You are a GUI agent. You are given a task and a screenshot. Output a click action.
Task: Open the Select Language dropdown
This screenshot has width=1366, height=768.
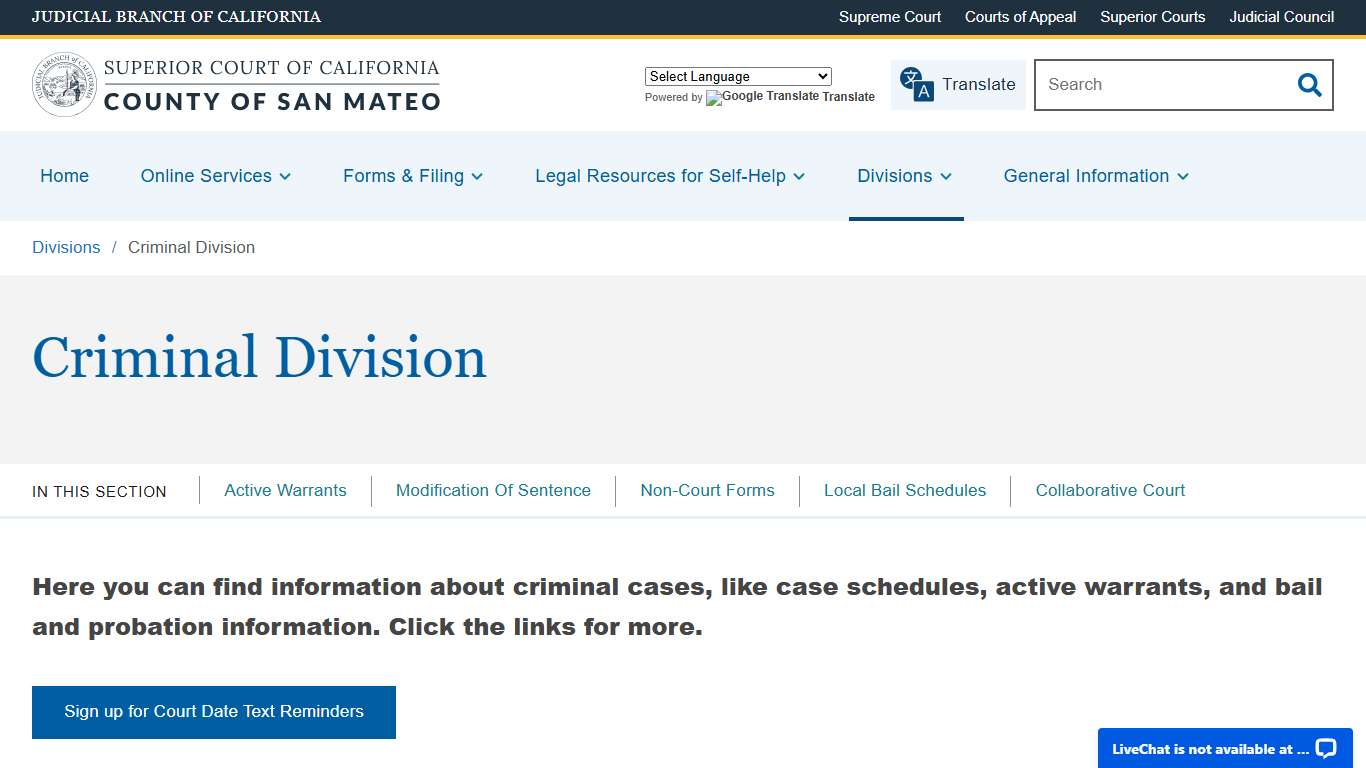[737, 76]
